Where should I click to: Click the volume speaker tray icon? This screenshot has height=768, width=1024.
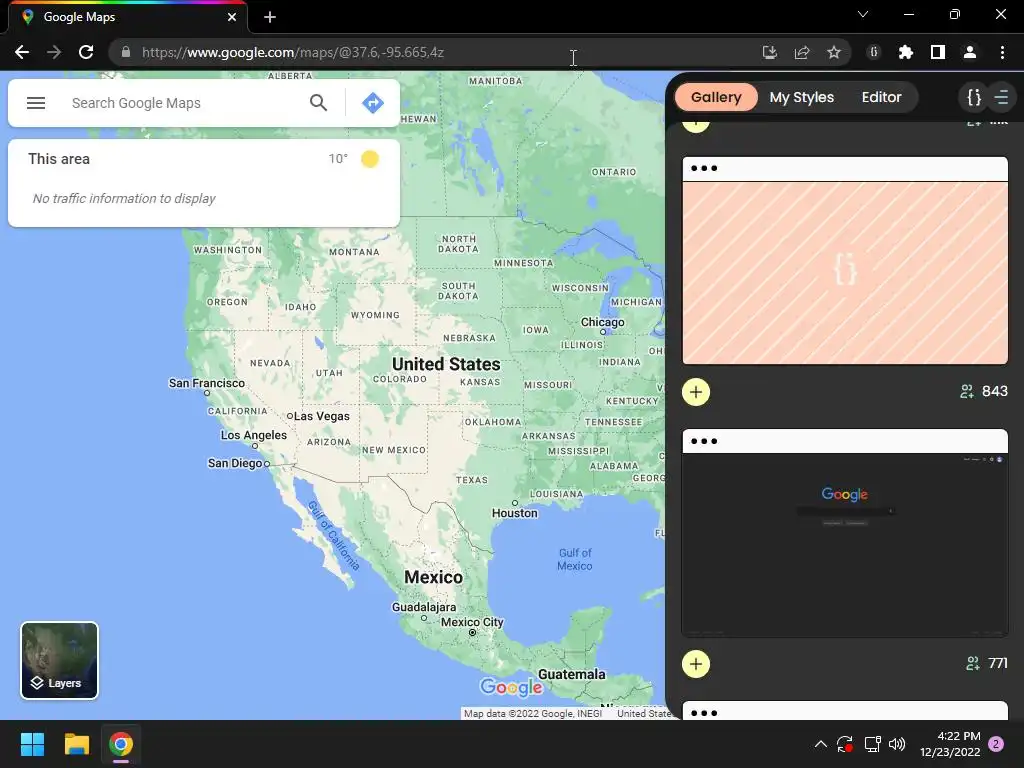pyautogui.click(x=897, y=744)
